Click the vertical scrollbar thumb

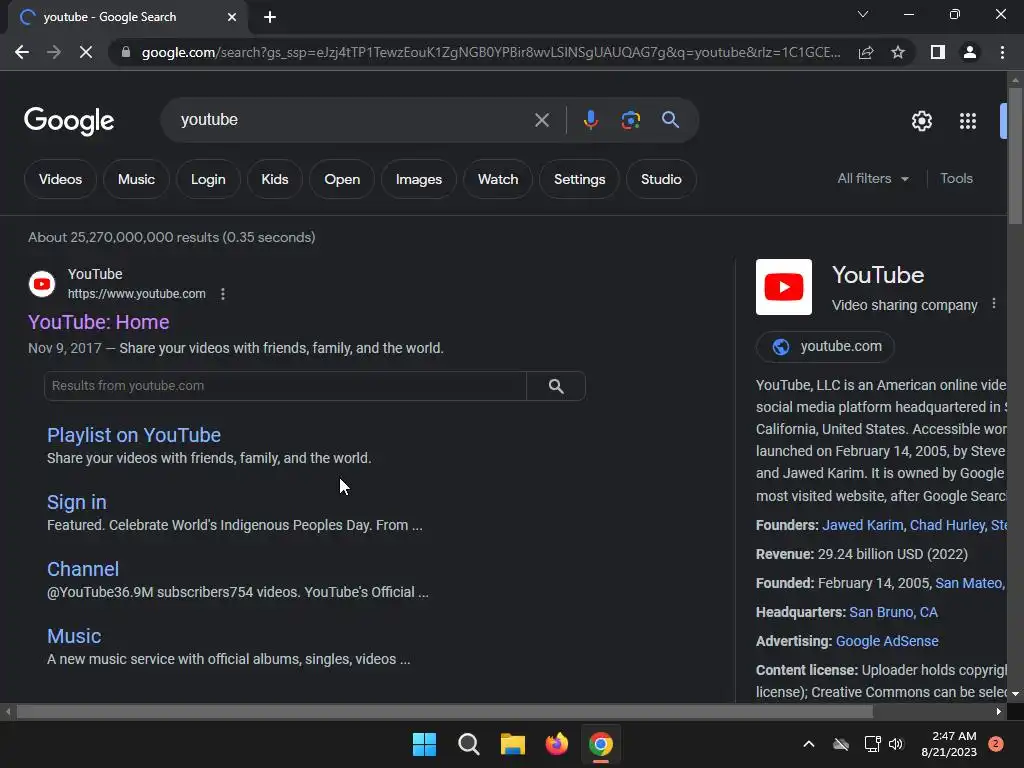(x=1015, y=155)
